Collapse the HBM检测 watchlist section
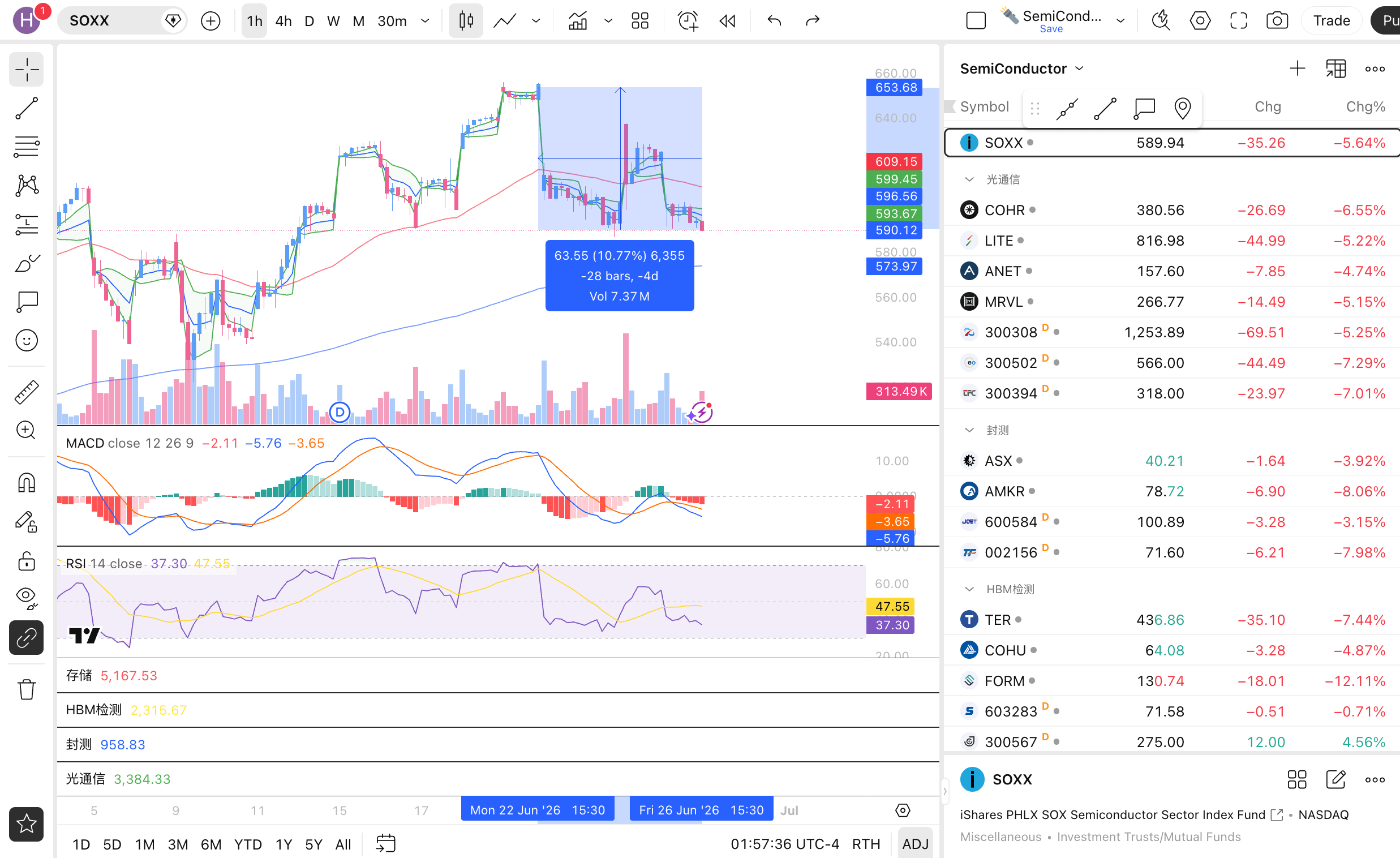This screenshot has height=858, width=1400. pyautogui.click(x=969, y=589)
